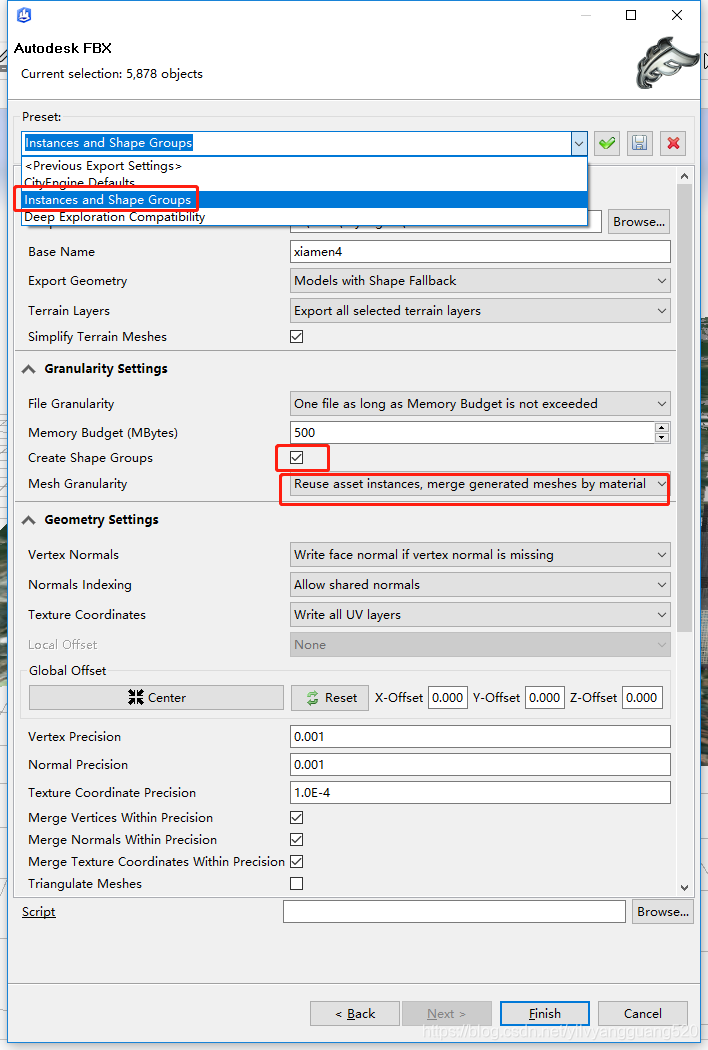Collapse Granularity Settings section
The width and height of the screenshot is (708, 1050).
28,369
